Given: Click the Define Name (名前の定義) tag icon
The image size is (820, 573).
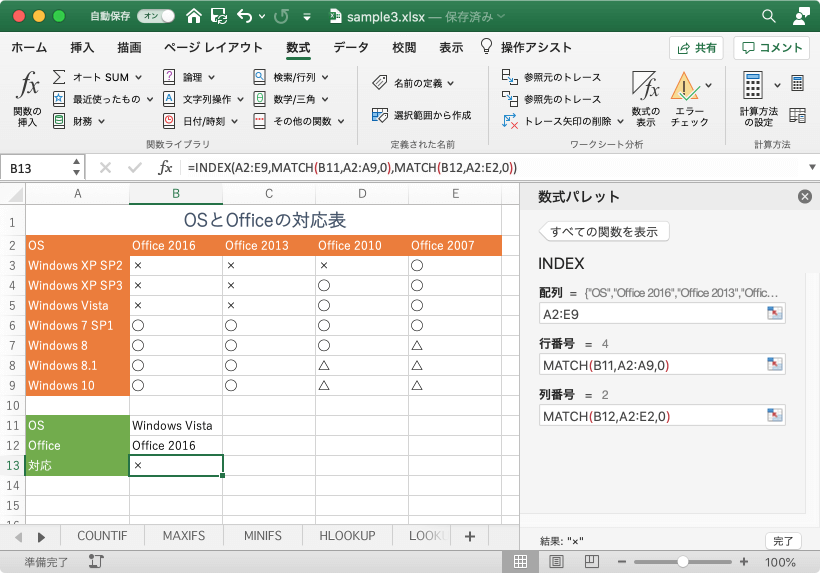Looking at the screenshot, I should [380, 83].
